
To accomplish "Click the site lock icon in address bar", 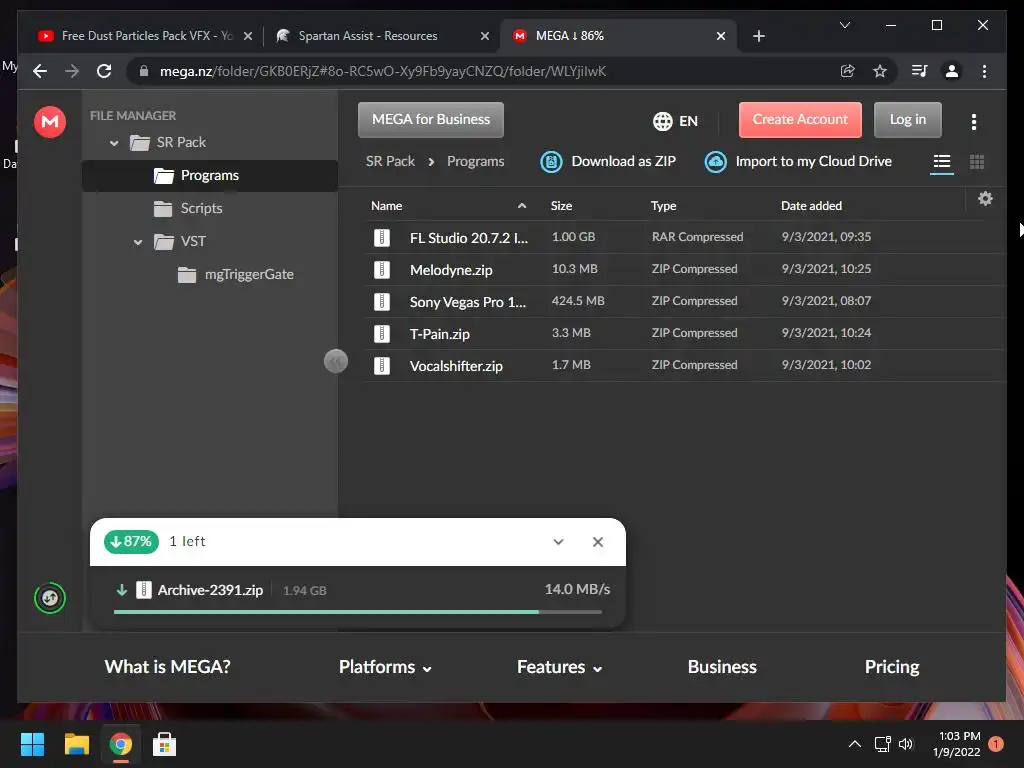I will [144, 71].
